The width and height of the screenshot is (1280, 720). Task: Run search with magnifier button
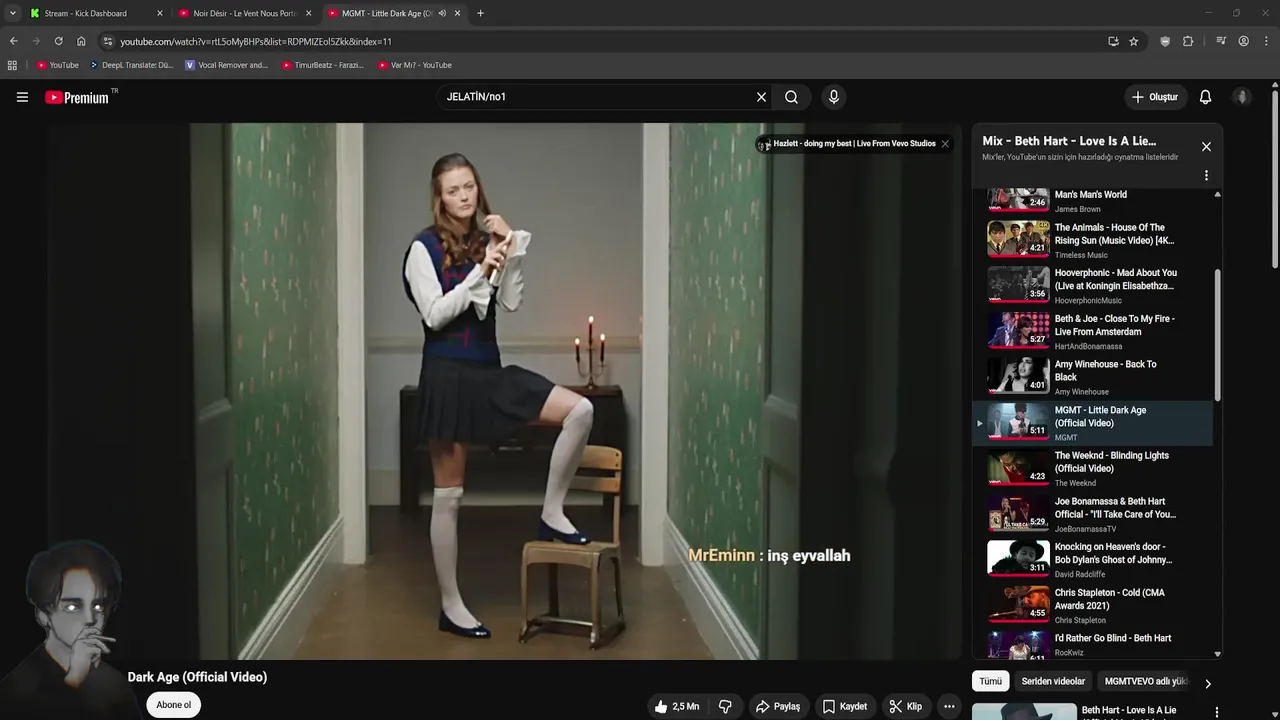point(791,97)
